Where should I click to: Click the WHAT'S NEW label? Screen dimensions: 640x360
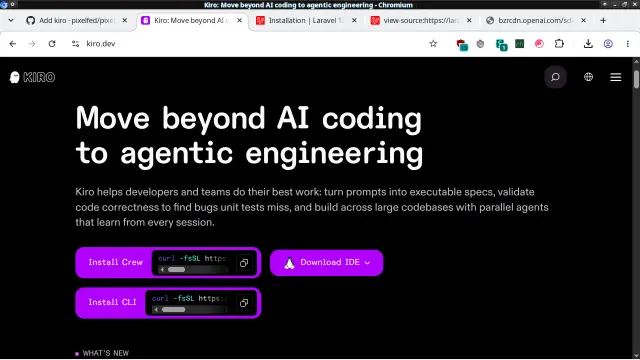106,353
